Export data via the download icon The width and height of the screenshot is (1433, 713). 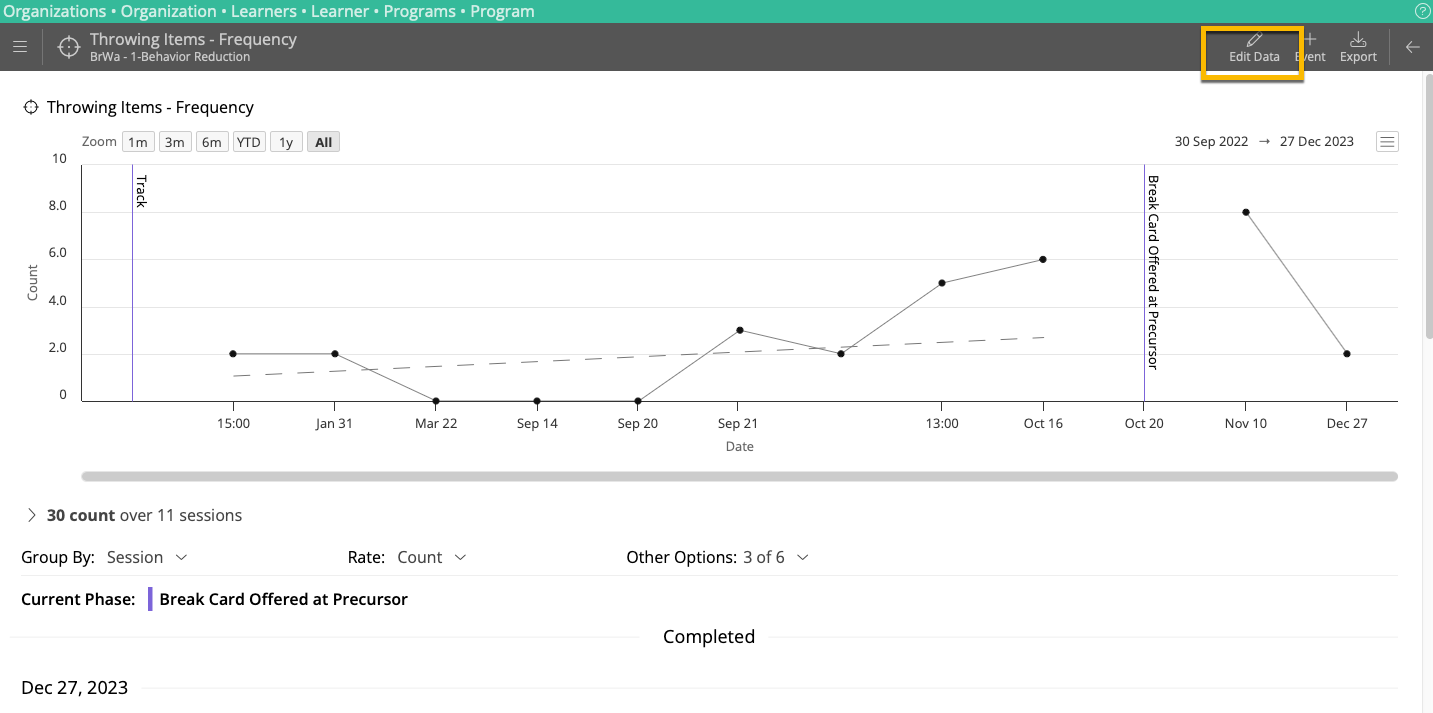(1357, 47)
